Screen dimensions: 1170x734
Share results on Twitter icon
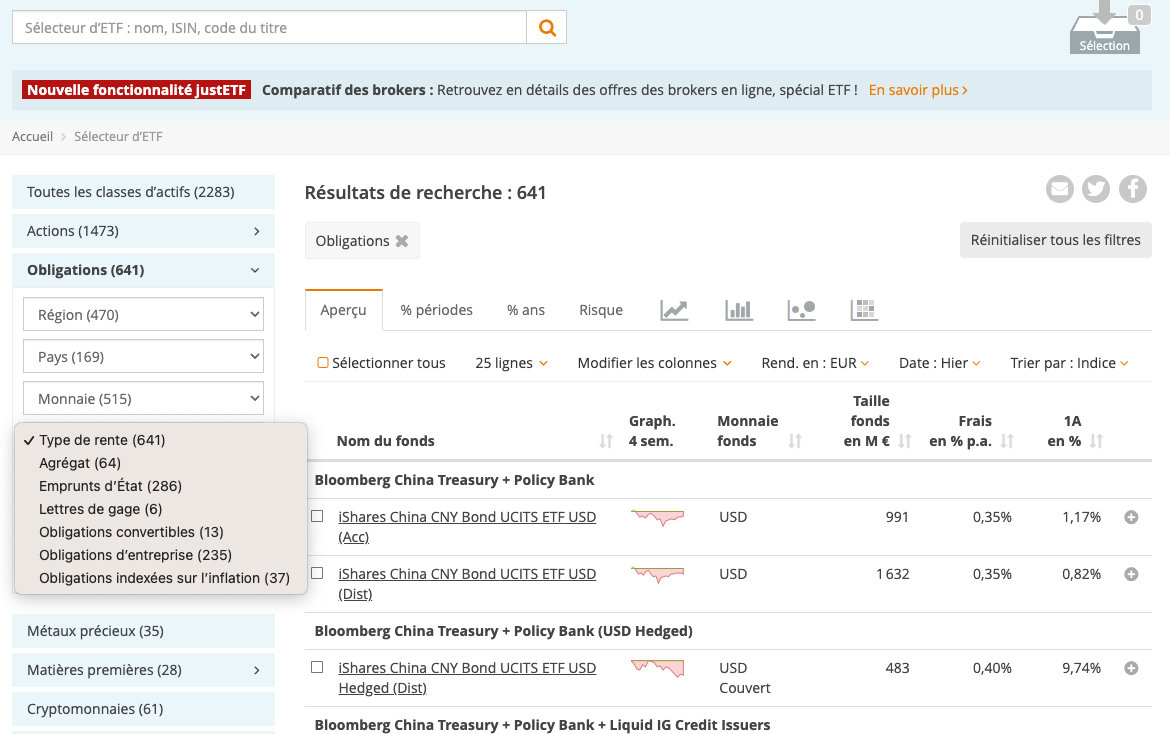1096,189
